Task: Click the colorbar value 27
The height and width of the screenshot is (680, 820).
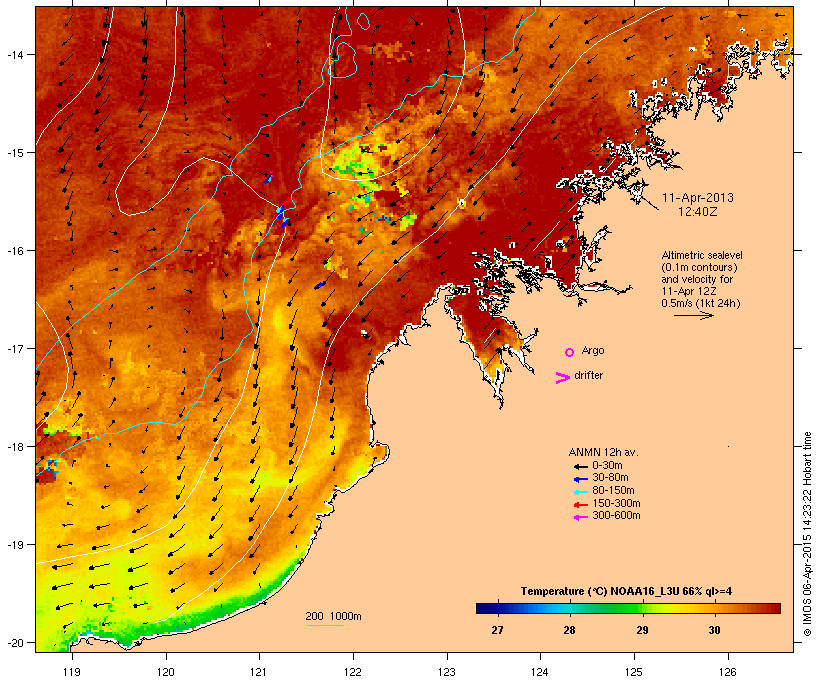Action: pos(497,630)
